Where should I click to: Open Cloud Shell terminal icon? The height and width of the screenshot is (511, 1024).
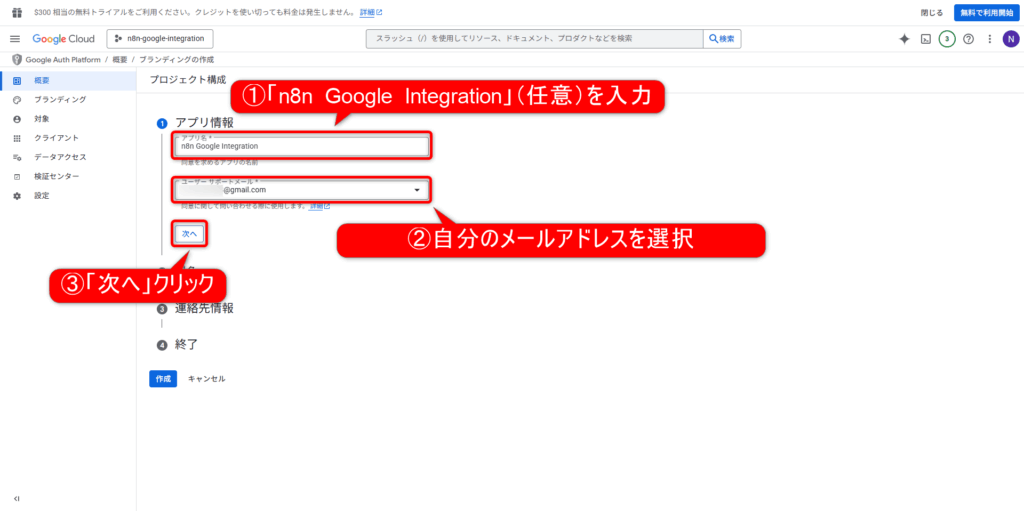click(926, 39)
